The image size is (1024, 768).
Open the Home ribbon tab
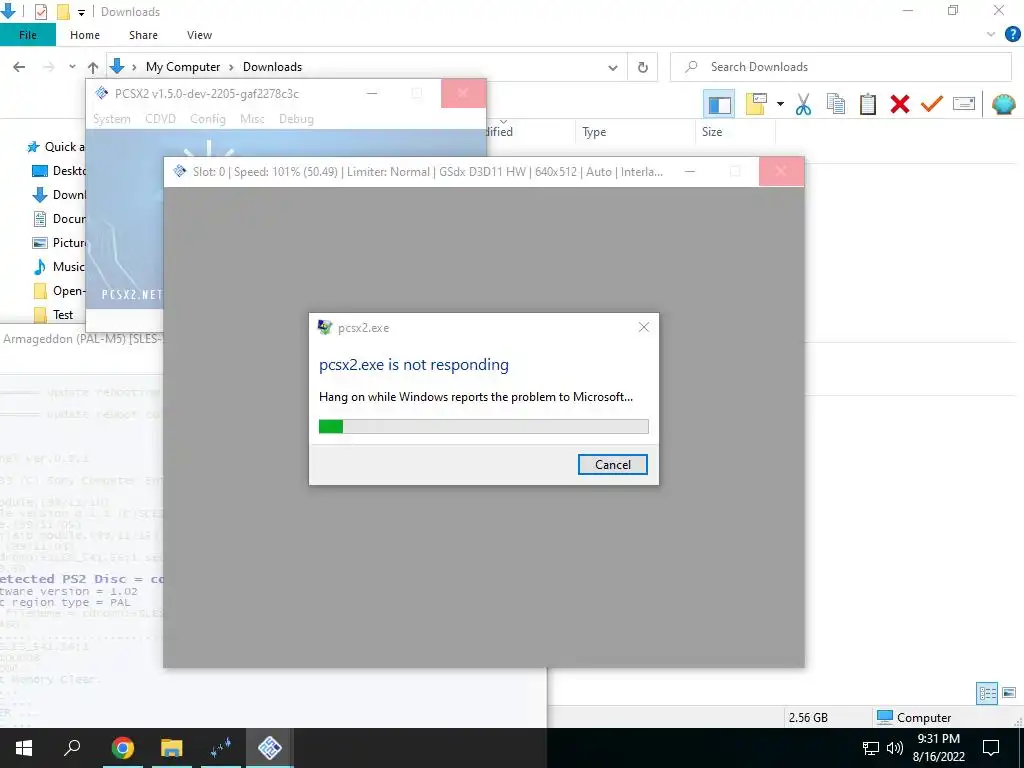[x=85, y=35]
